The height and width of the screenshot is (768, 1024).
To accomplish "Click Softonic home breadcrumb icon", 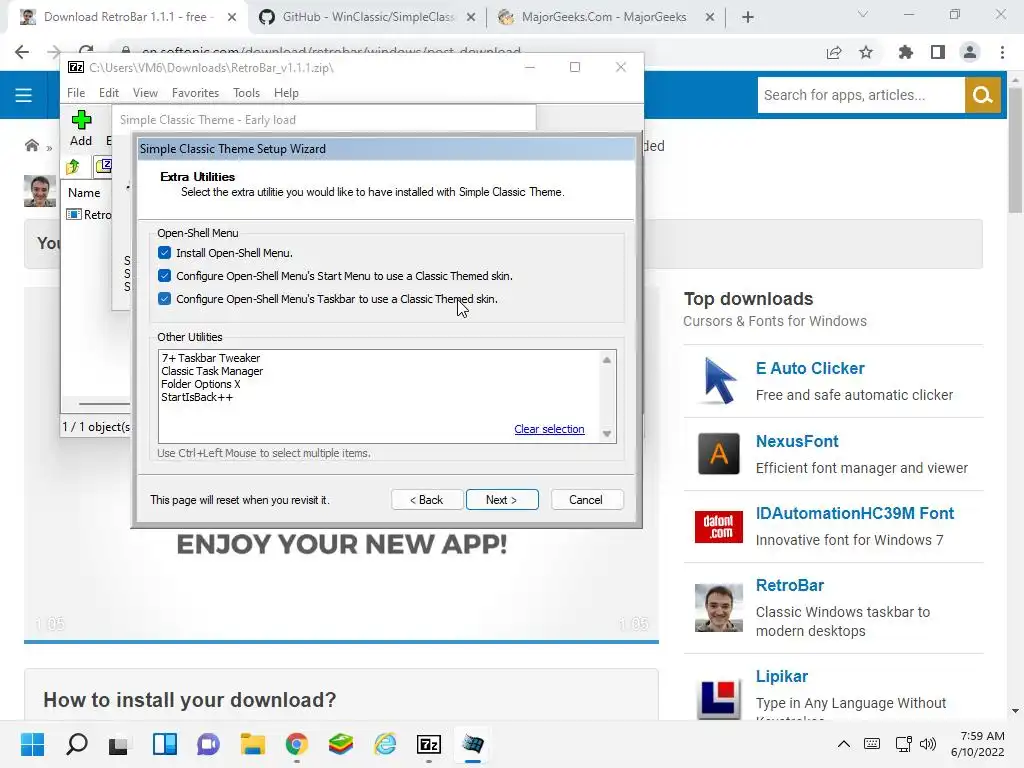I will 31,146.
